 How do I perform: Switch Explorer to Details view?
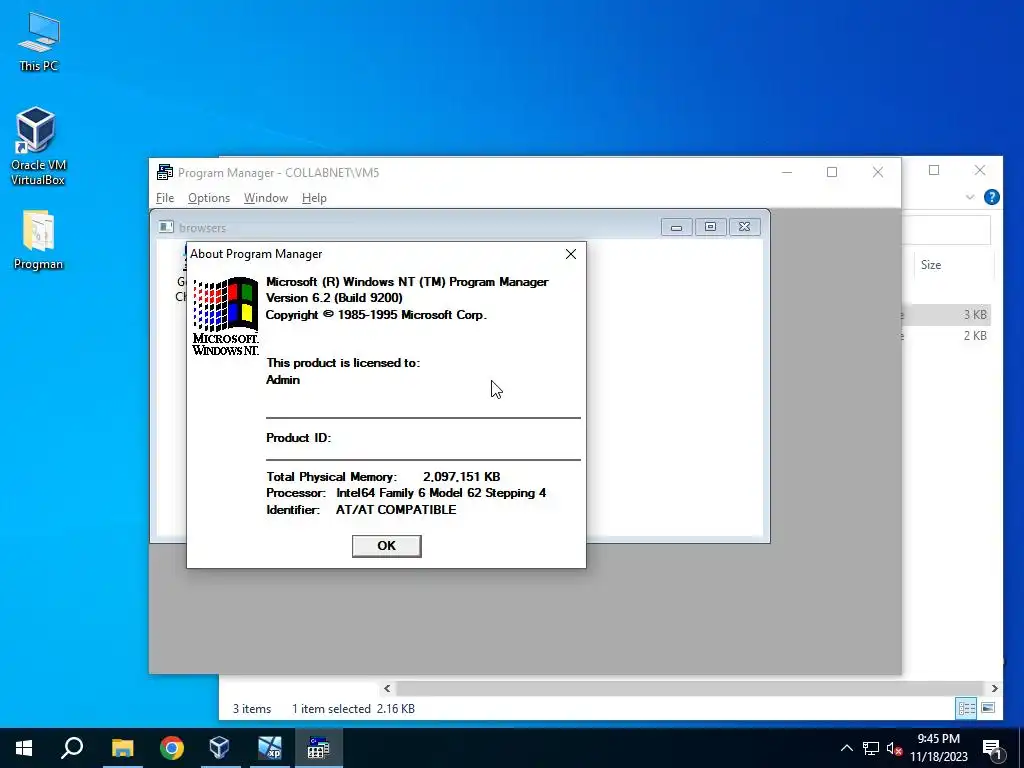pyautogui.click(x=966, y=708)
